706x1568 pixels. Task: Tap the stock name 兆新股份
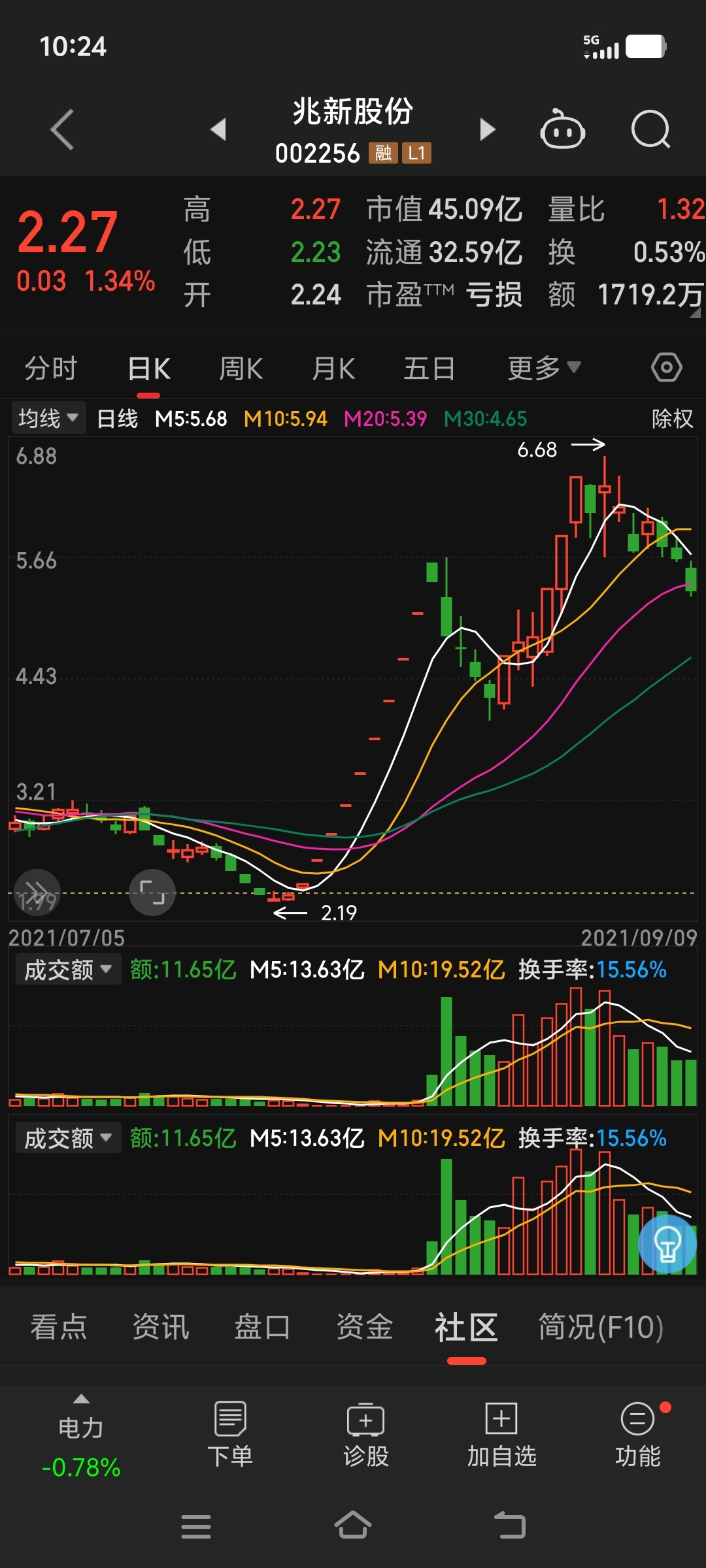353,111
